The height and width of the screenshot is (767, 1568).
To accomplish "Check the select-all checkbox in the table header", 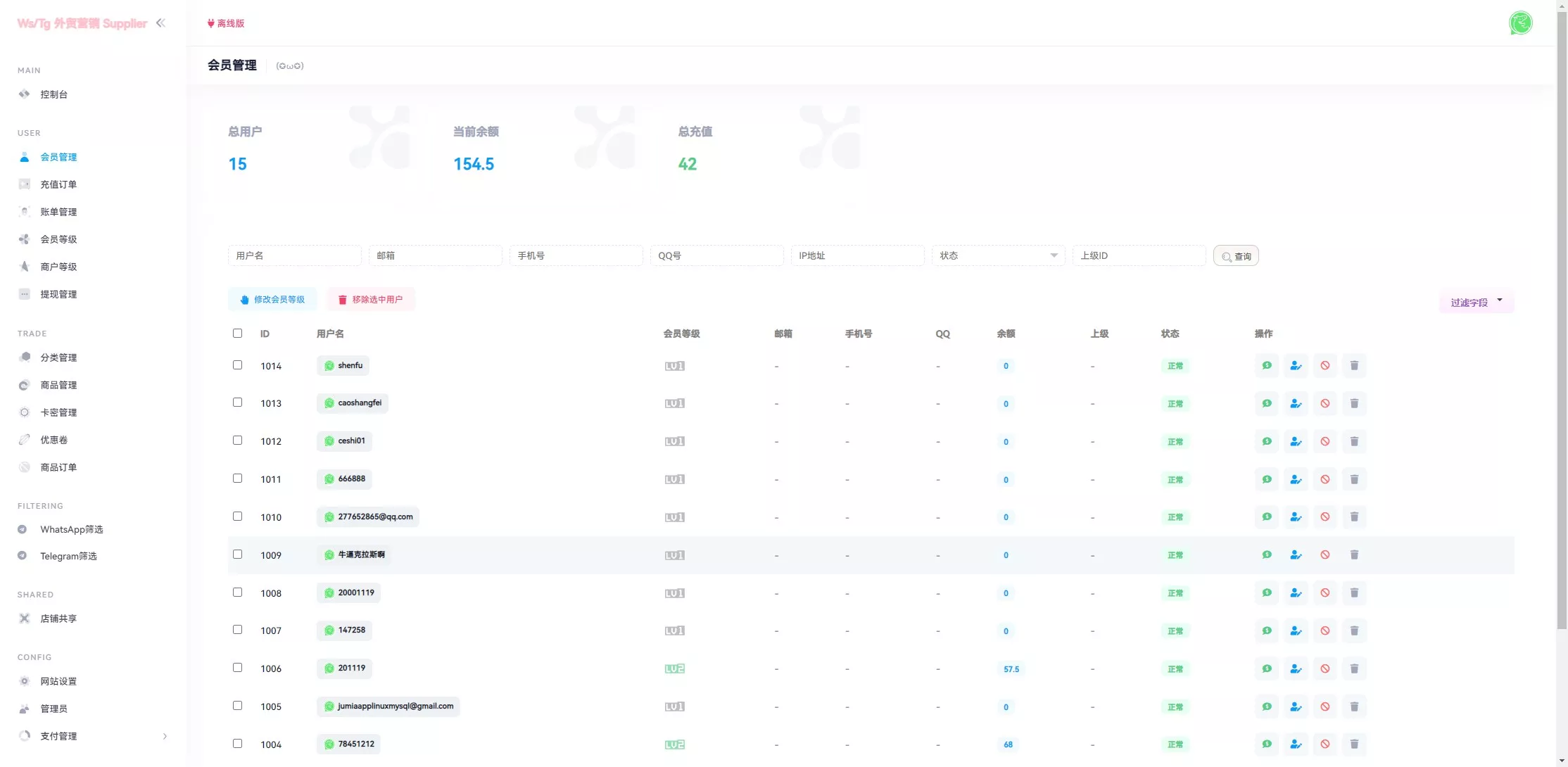I will (x=237, y=333).
